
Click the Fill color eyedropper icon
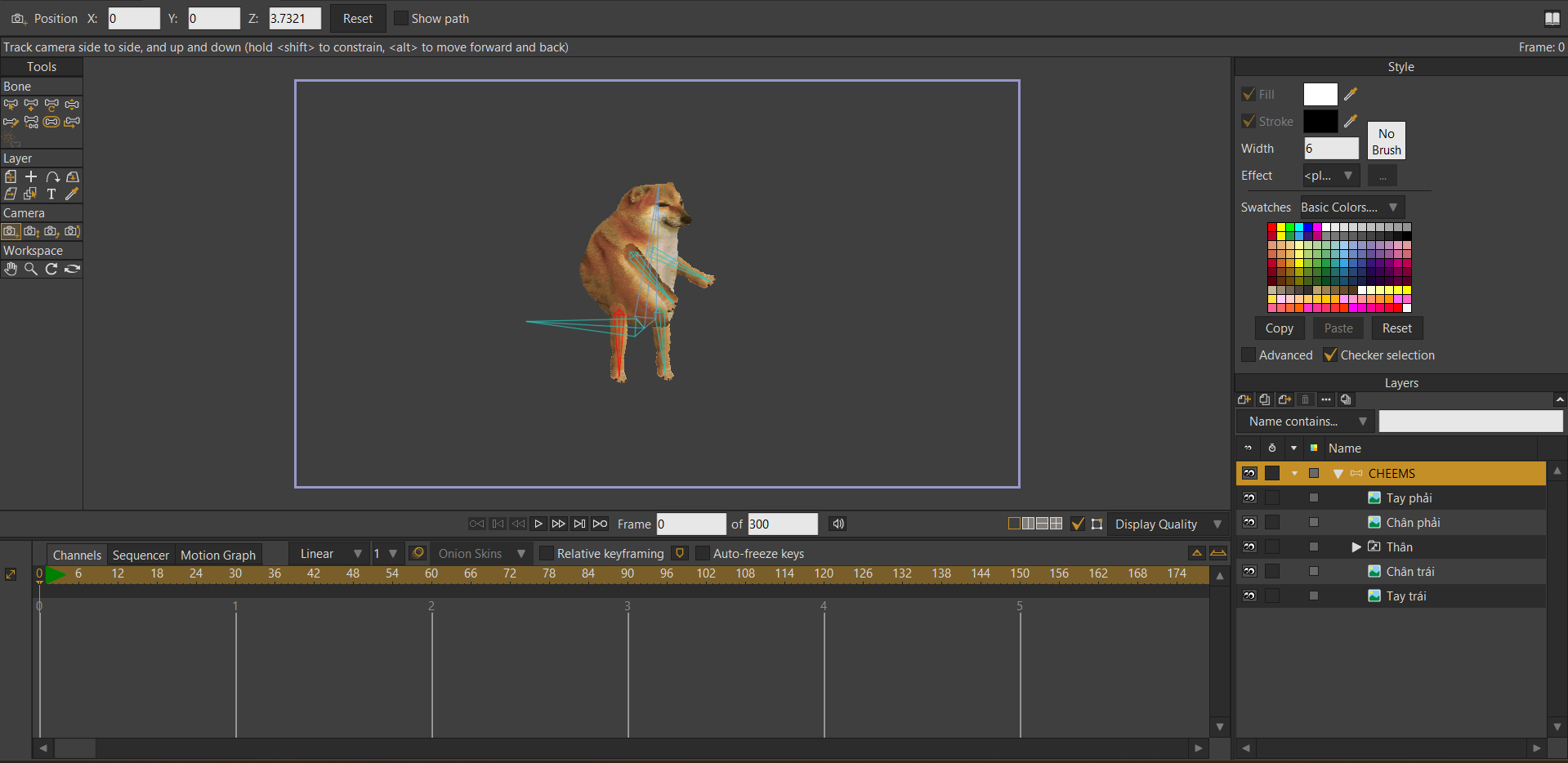click(x=1351, y=95)
